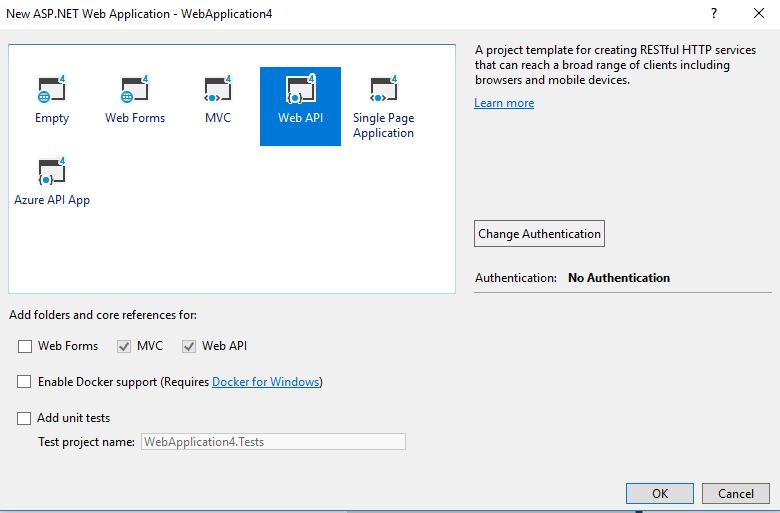The height and width of the screenshot is (513, 780).
Task: Confirm with the OK button
Action: [660, 494]
